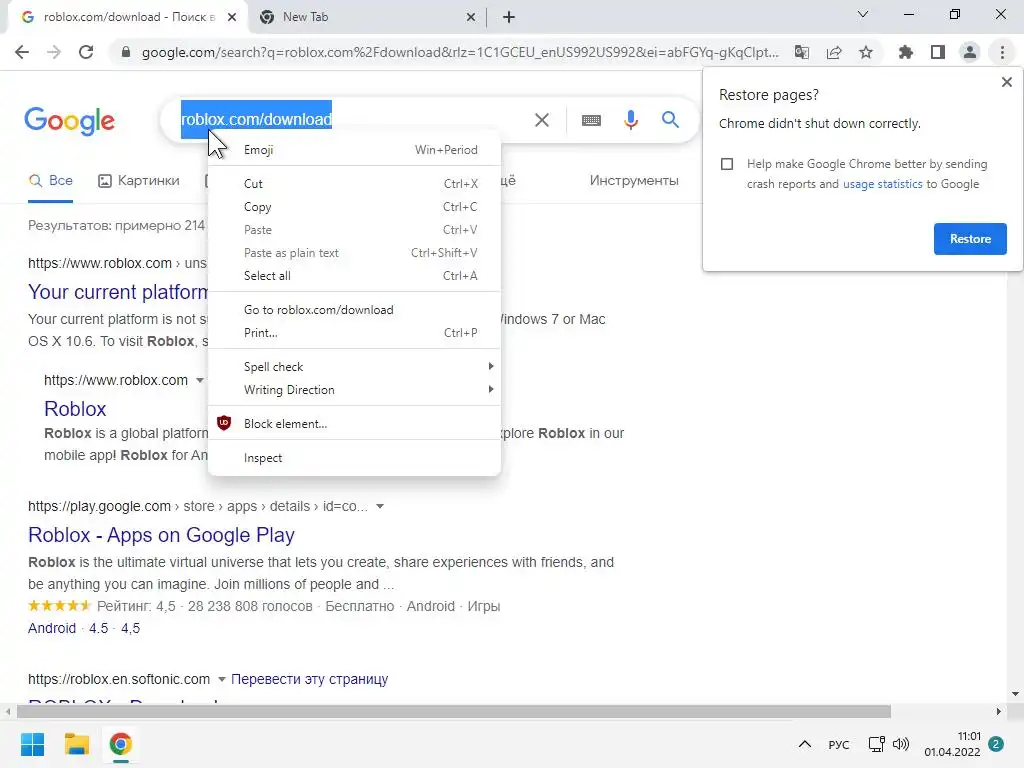Select Inspect in the context menu
Screen dimensions: 1024x768
355,458
